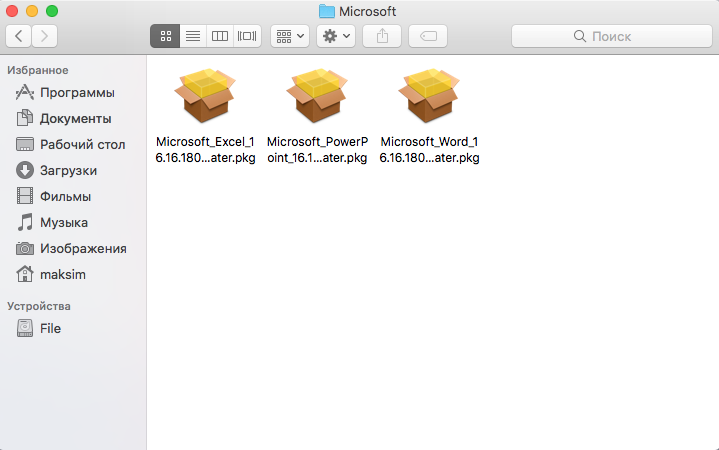Click the maksim home icon

25,274
